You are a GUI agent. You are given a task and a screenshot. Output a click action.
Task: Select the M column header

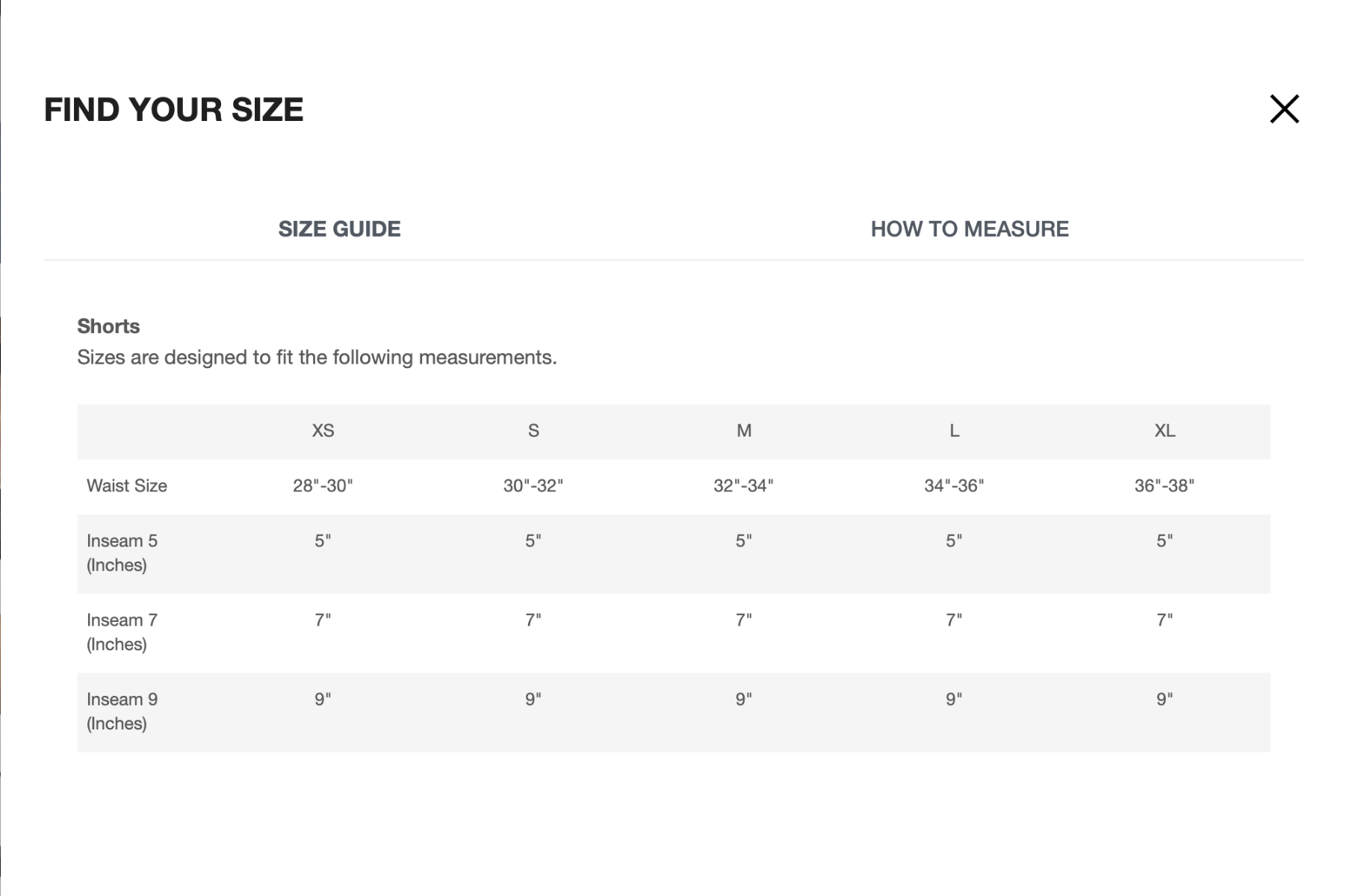coord(742,430)
